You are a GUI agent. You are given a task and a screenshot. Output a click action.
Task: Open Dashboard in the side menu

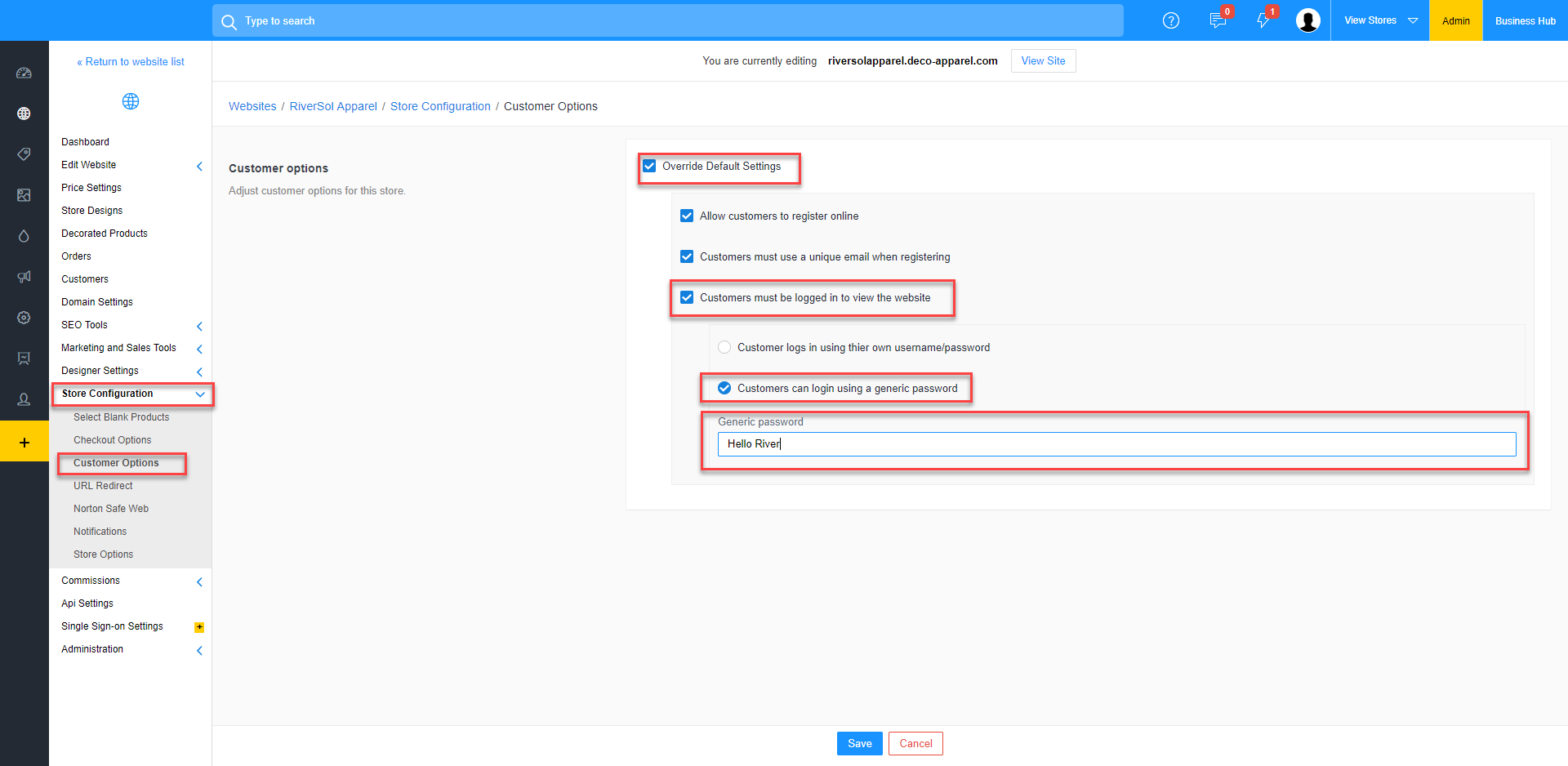click(85, 142)
